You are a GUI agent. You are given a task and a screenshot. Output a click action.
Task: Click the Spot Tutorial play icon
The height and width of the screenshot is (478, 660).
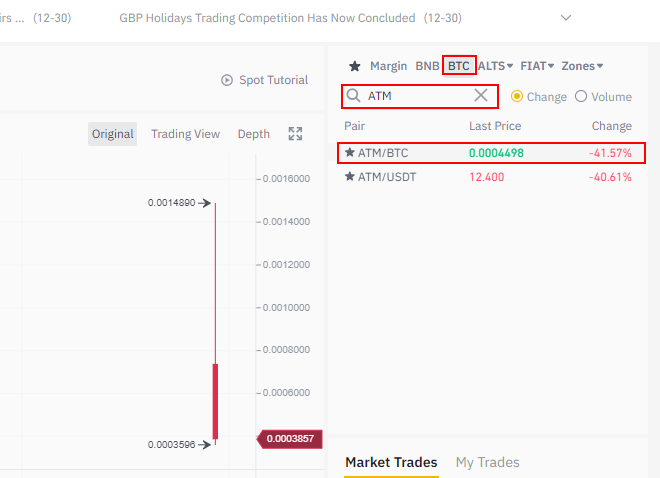click(x=227, y=80)
